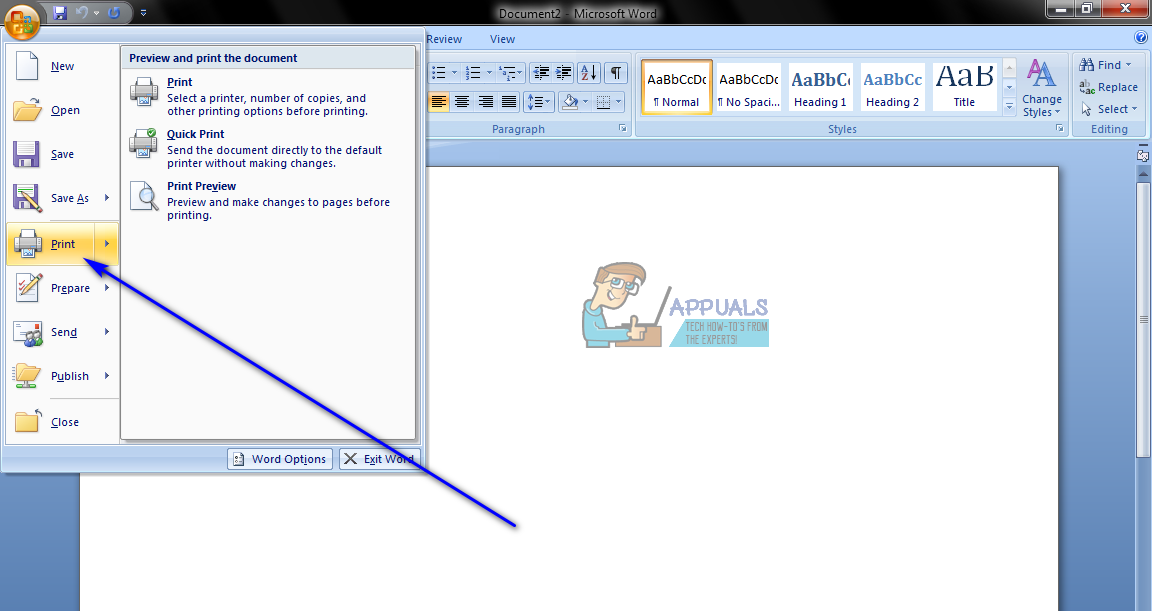This screenshot has width=1152, height=611.
Task: Click the Exit Word button
Action: 380,459
